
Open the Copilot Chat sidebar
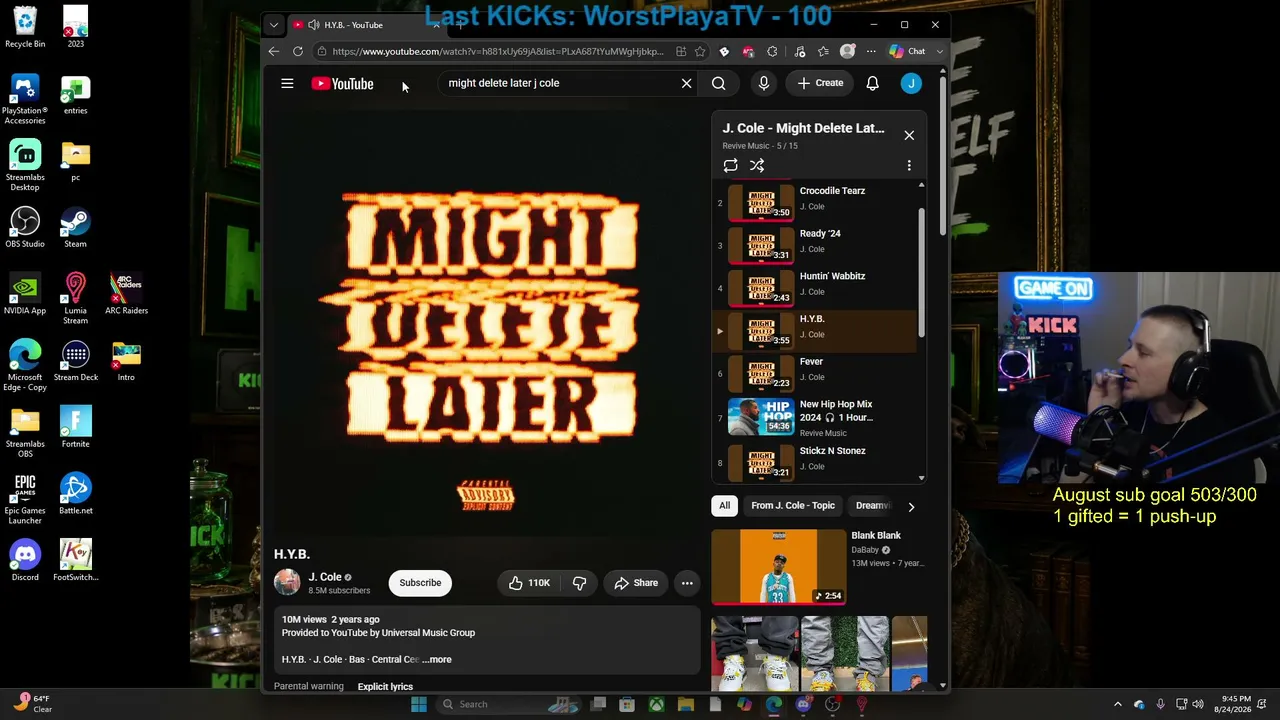[908, 51]
